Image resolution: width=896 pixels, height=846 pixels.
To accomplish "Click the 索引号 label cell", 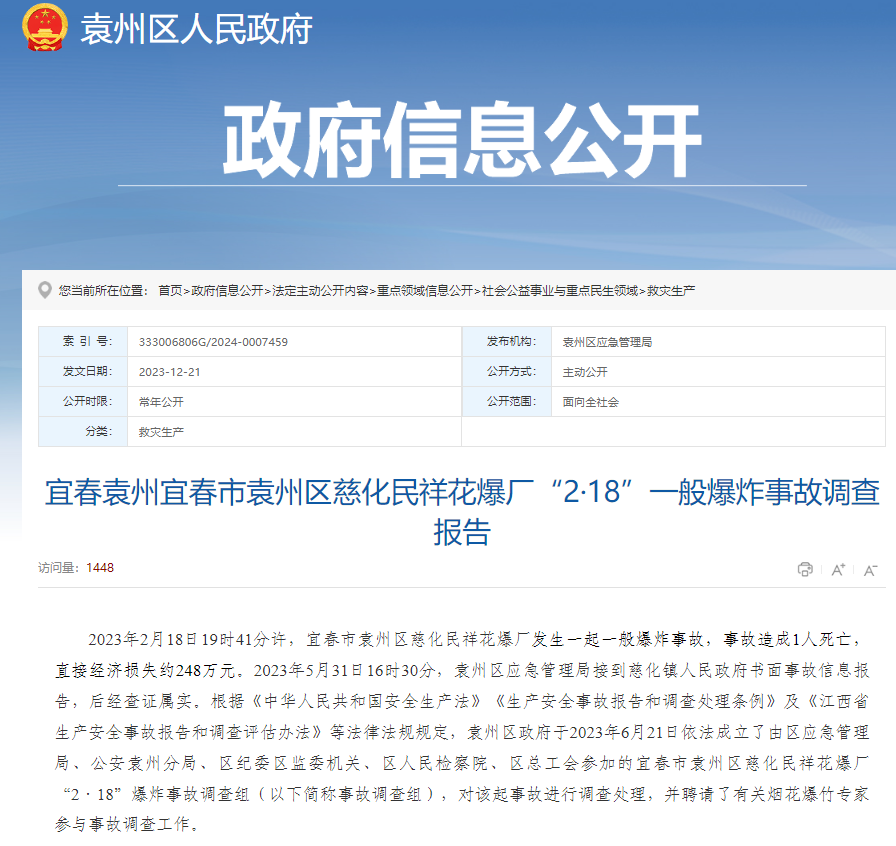I will (83, 342).
